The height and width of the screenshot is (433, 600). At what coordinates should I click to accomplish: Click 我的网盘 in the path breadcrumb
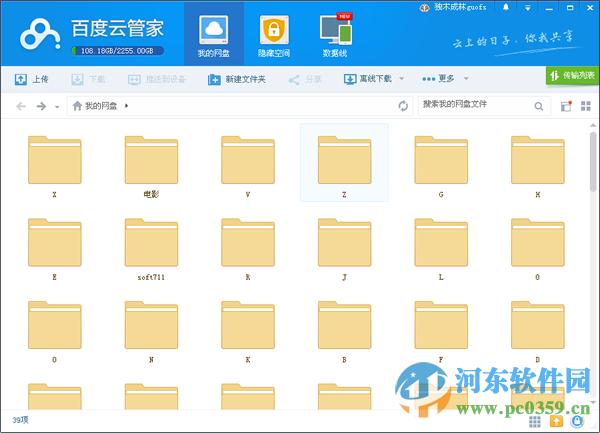point(101,106)
